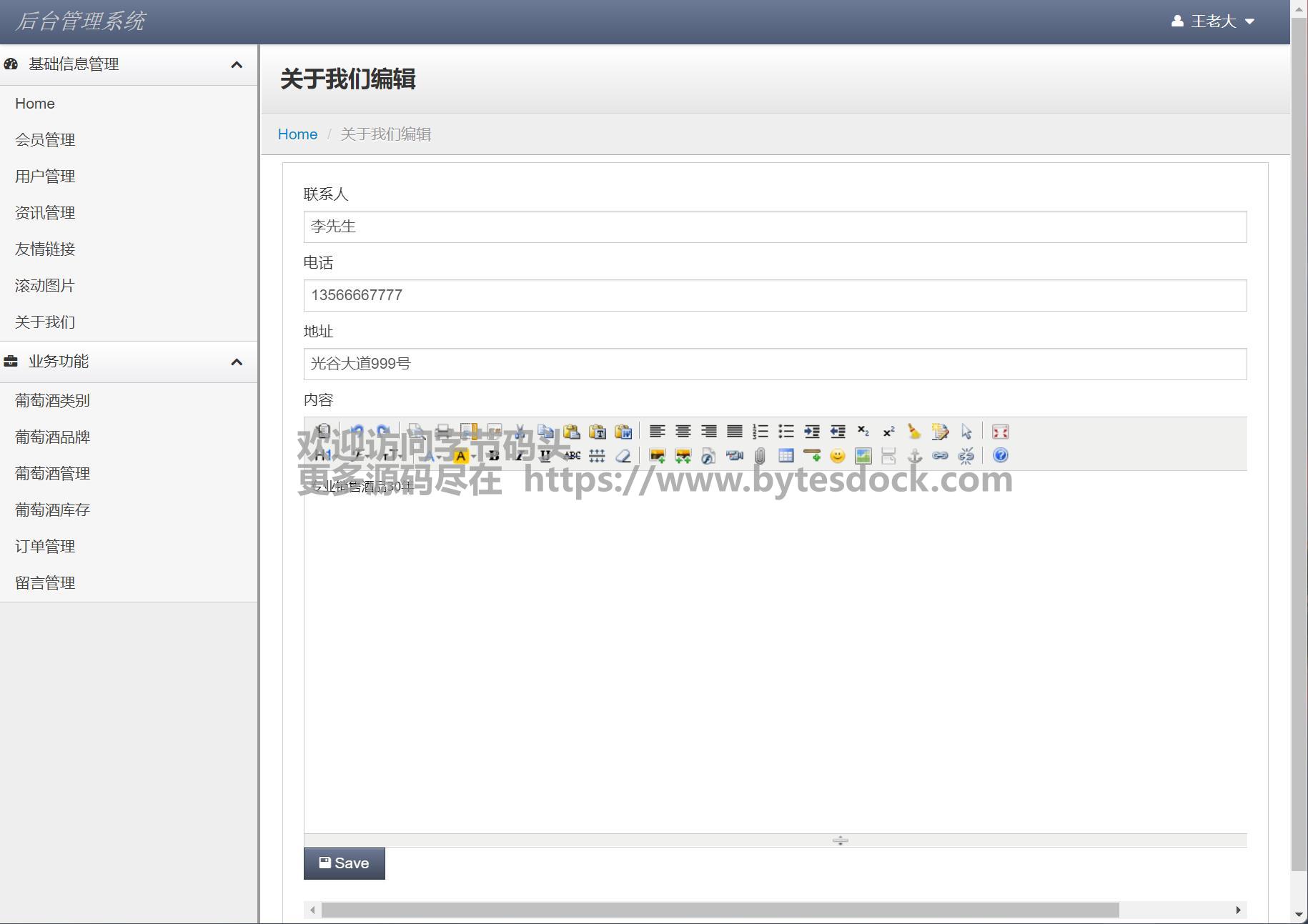Insert a table into the content

[x=786, y=456]
